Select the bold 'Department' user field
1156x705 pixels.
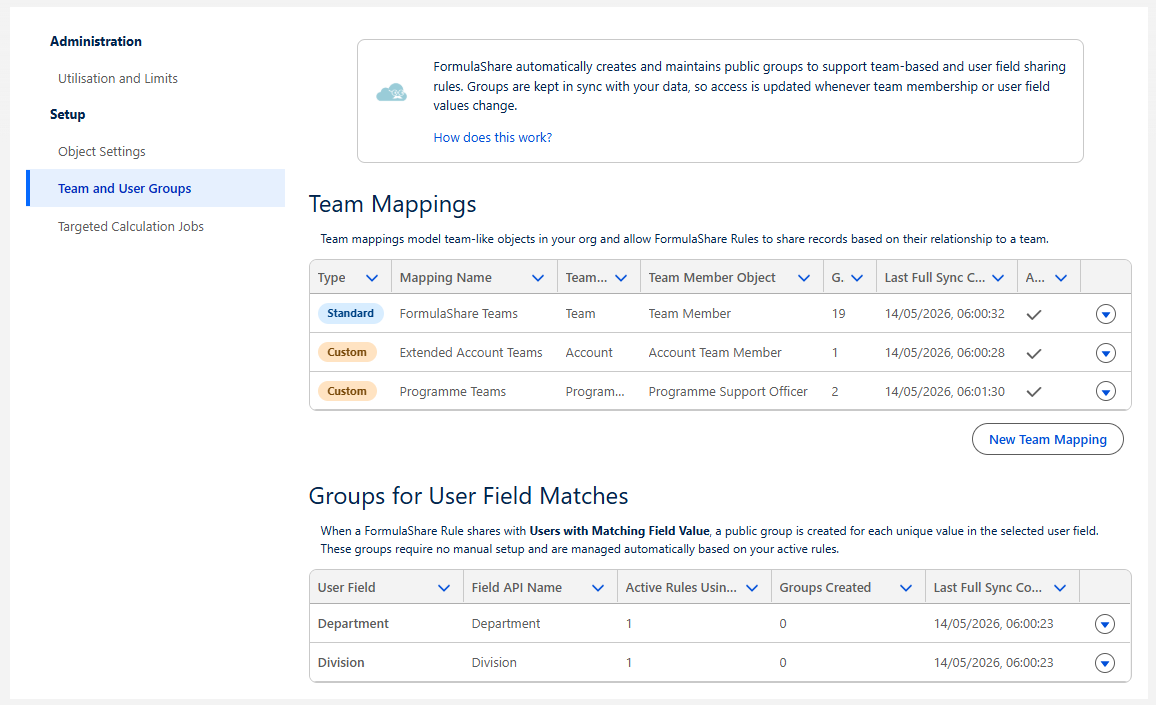pos(353,624)
